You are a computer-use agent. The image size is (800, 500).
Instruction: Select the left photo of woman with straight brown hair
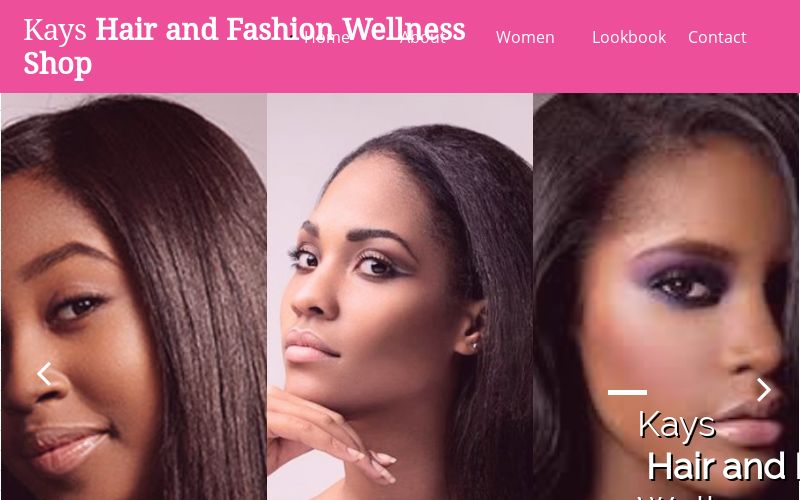134,296
